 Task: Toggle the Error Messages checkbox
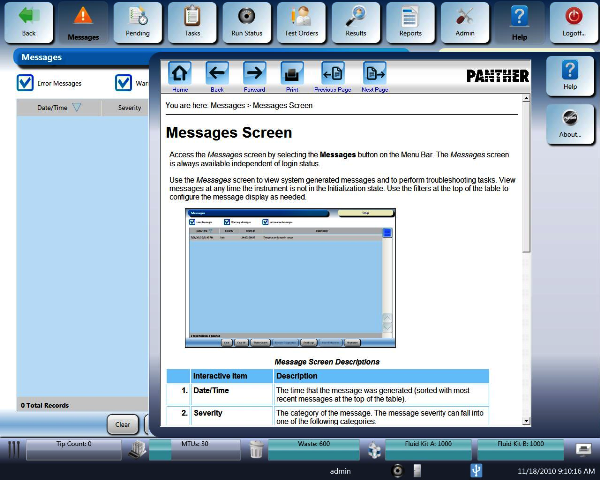26,83
